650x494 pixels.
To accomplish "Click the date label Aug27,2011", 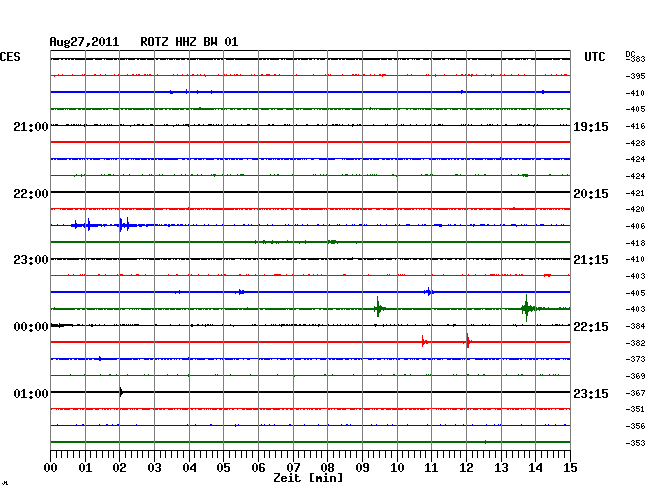I will coord(84,42).
